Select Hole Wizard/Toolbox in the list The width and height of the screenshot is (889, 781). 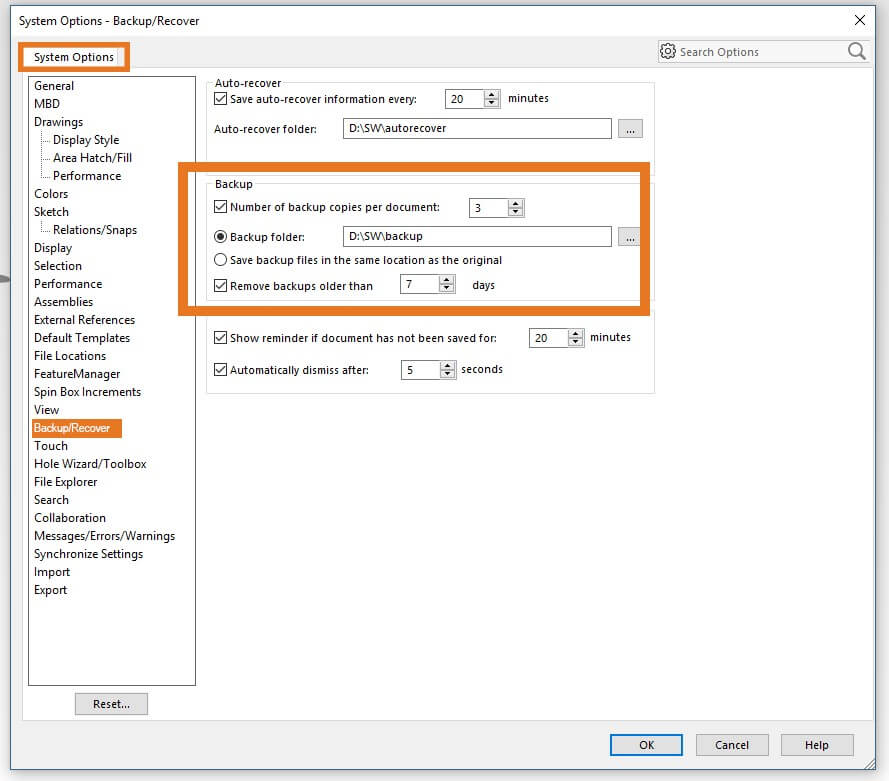tap(90, 464)
